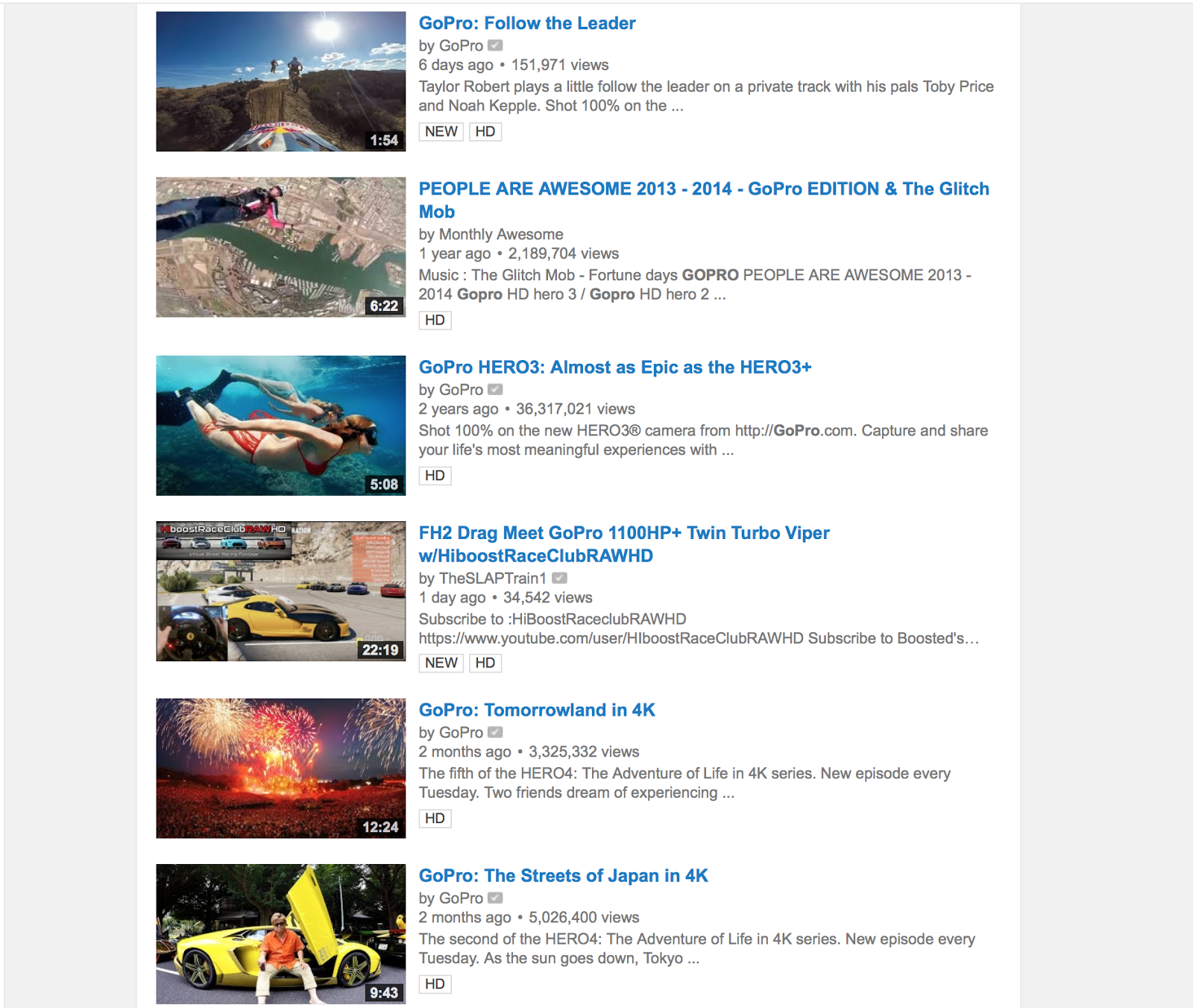1193x1008 pixels.
Task: Click the 1:54 duration label on thumbnail
Action: point(384,140)
